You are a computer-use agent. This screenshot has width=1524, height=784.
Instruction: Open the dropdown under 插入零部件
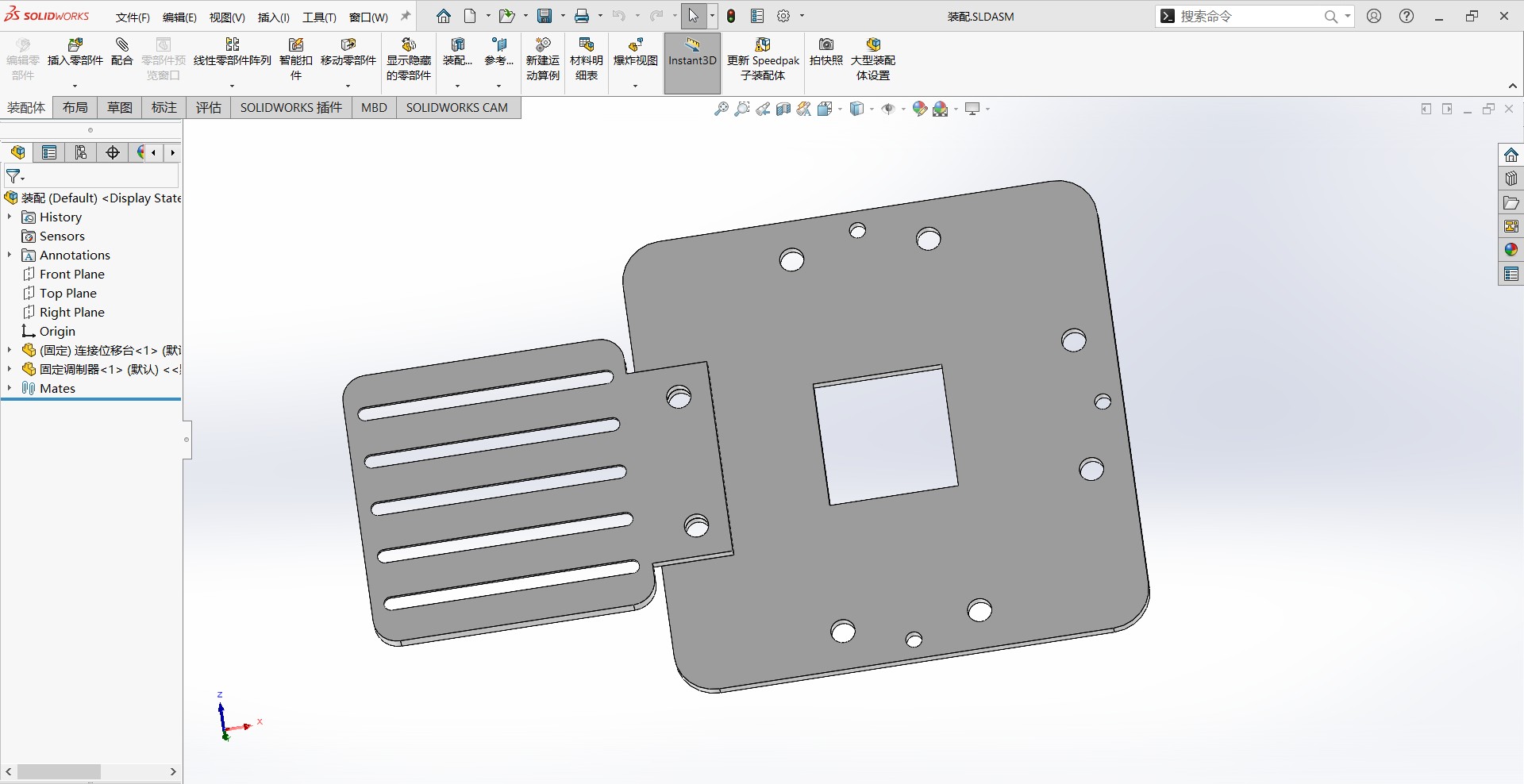click(x=75, y=86)
